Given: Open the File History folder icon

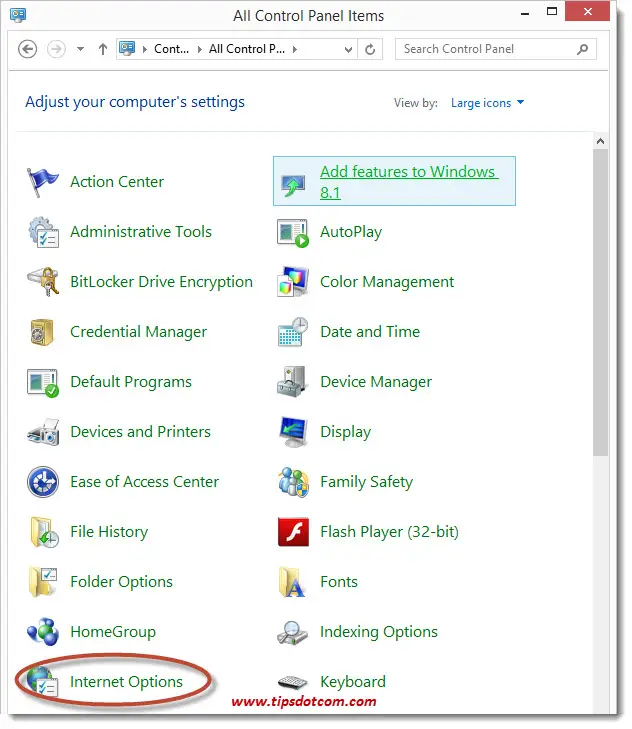Looking at the screenshot, I should (x=44, y=532).
